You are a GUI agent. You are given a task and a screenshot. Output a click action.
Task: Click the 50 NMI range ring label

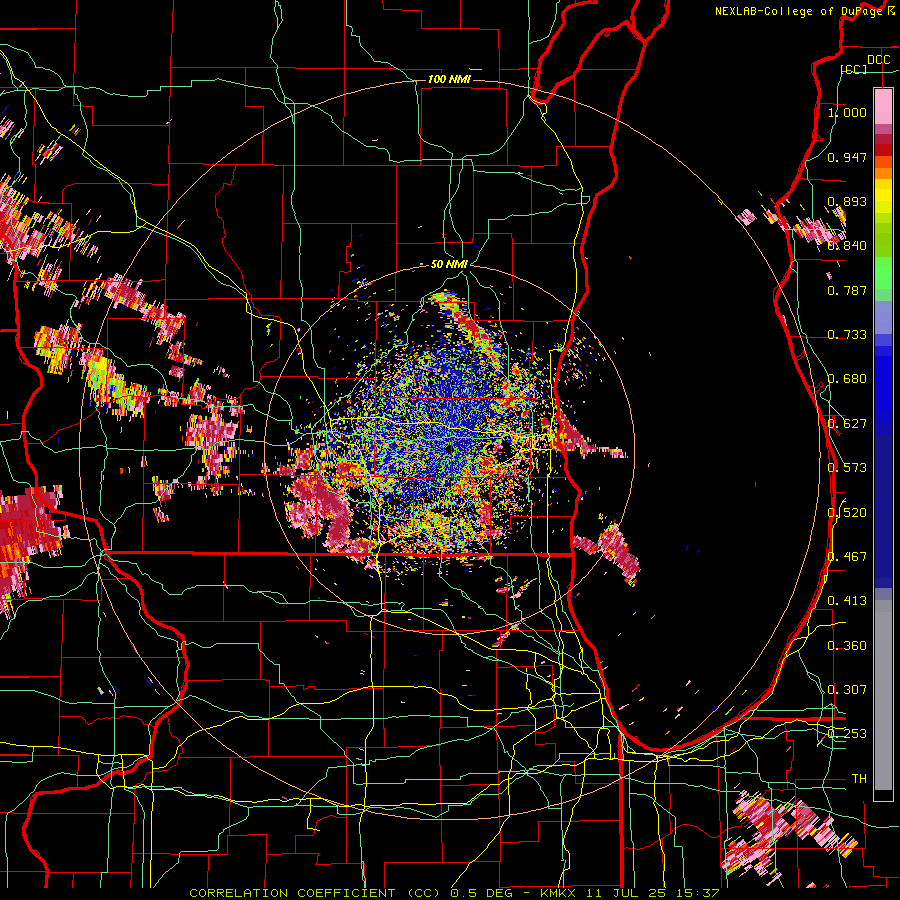click(x=449, y=265)
